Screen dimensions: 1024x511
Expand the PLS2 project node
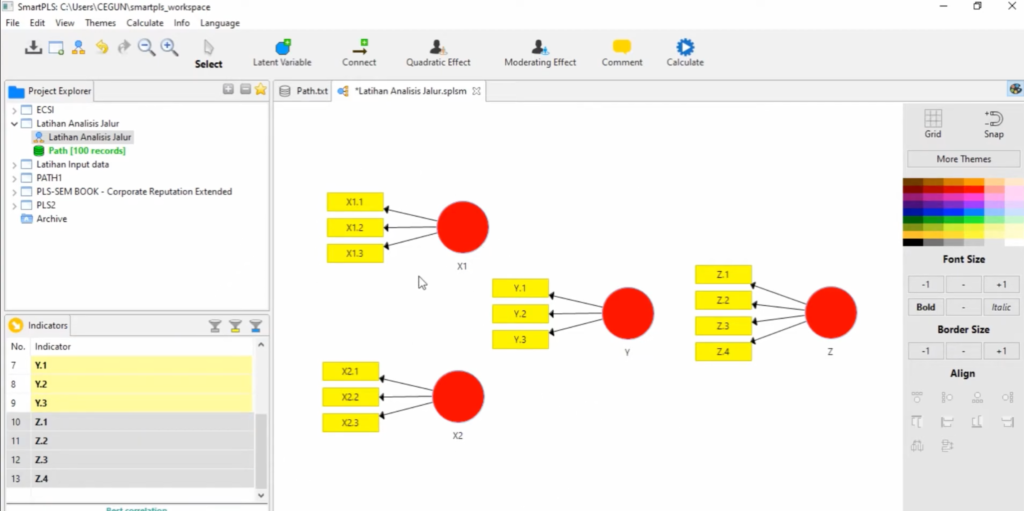(x=14, y=205)
